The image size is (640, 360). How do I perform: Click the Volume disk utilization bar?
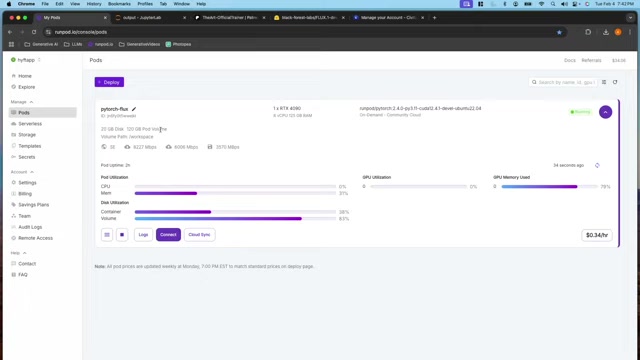point(235,219)
